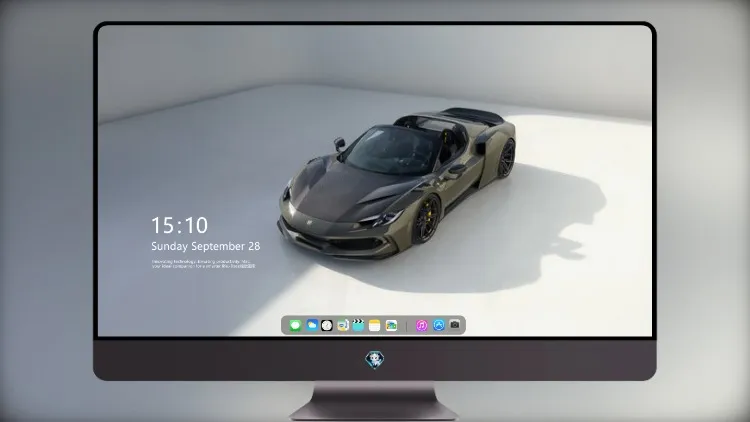Click the sports car on the wallpaper
Screen dimensions: 750x422
click(397, 183)
